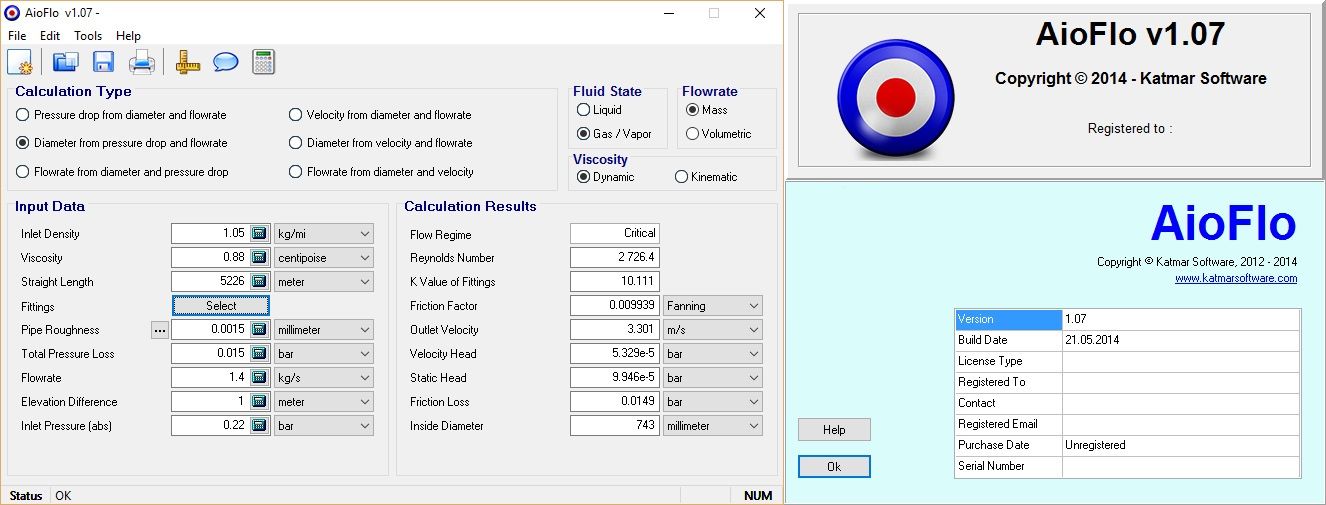Choose Kinematic viscosity radio button
The width and height of the screenshot is (1326, 505).
coord(682,177)
